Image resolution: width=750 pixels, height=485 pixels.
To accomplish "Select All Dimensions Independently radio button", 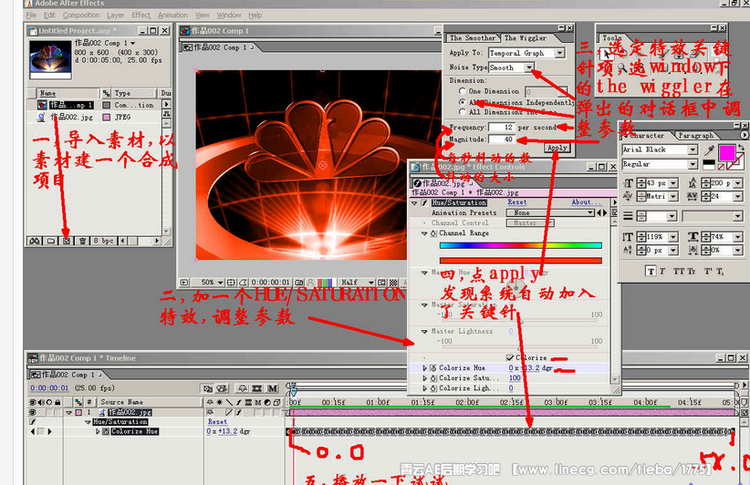I will click(462, 102).
